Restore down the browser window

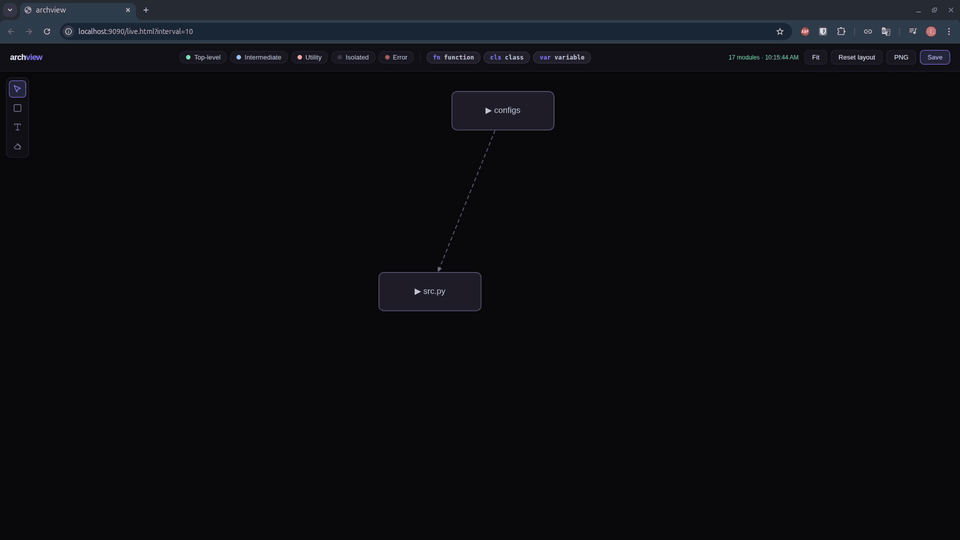point(934,10)
